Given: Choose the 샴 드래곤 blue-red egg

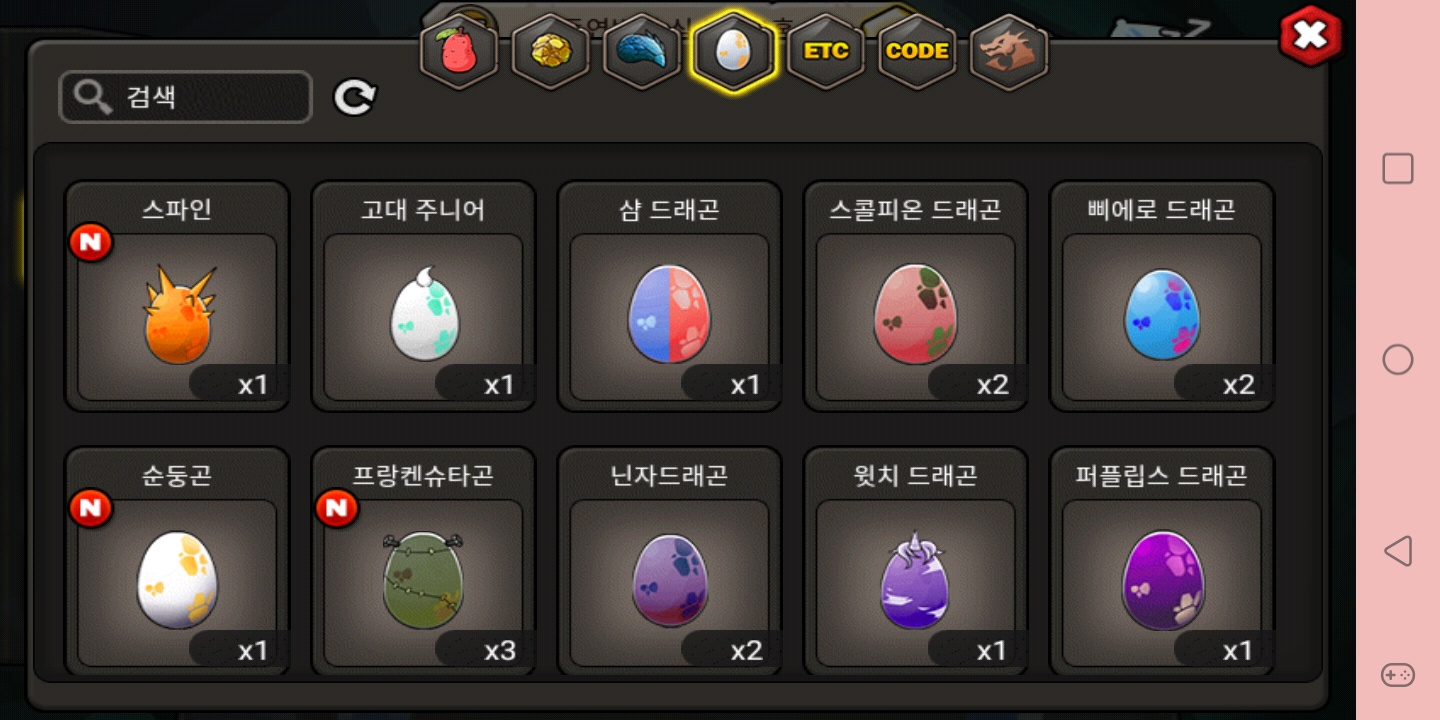Looking at the screenshot, I should pos(669,296).
